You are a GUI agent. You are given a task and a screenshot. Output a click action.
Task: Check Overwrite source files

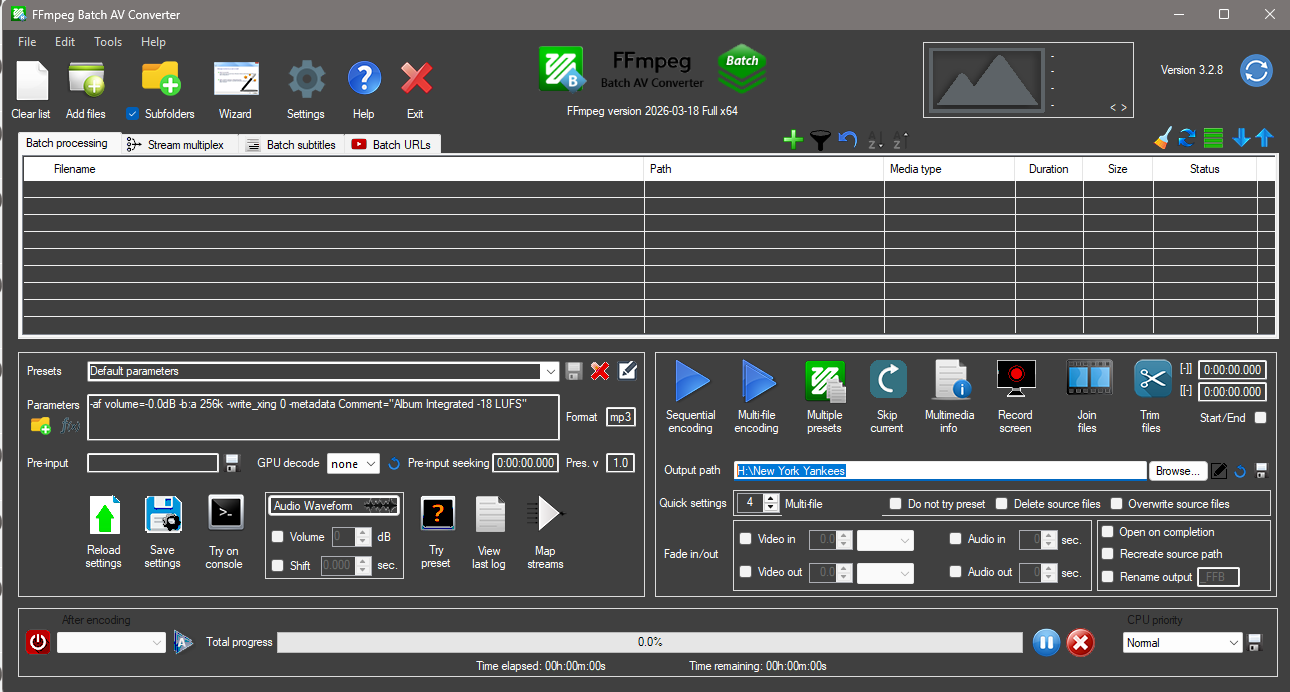[x=1117, y=504]
